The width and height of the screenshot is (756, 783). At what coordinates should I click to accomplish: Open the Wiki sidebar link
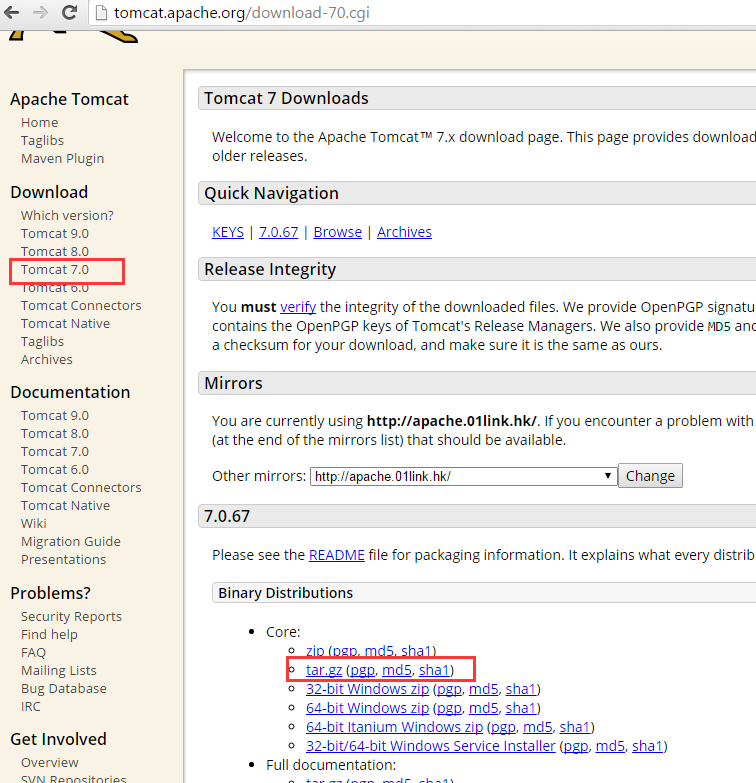33,523
